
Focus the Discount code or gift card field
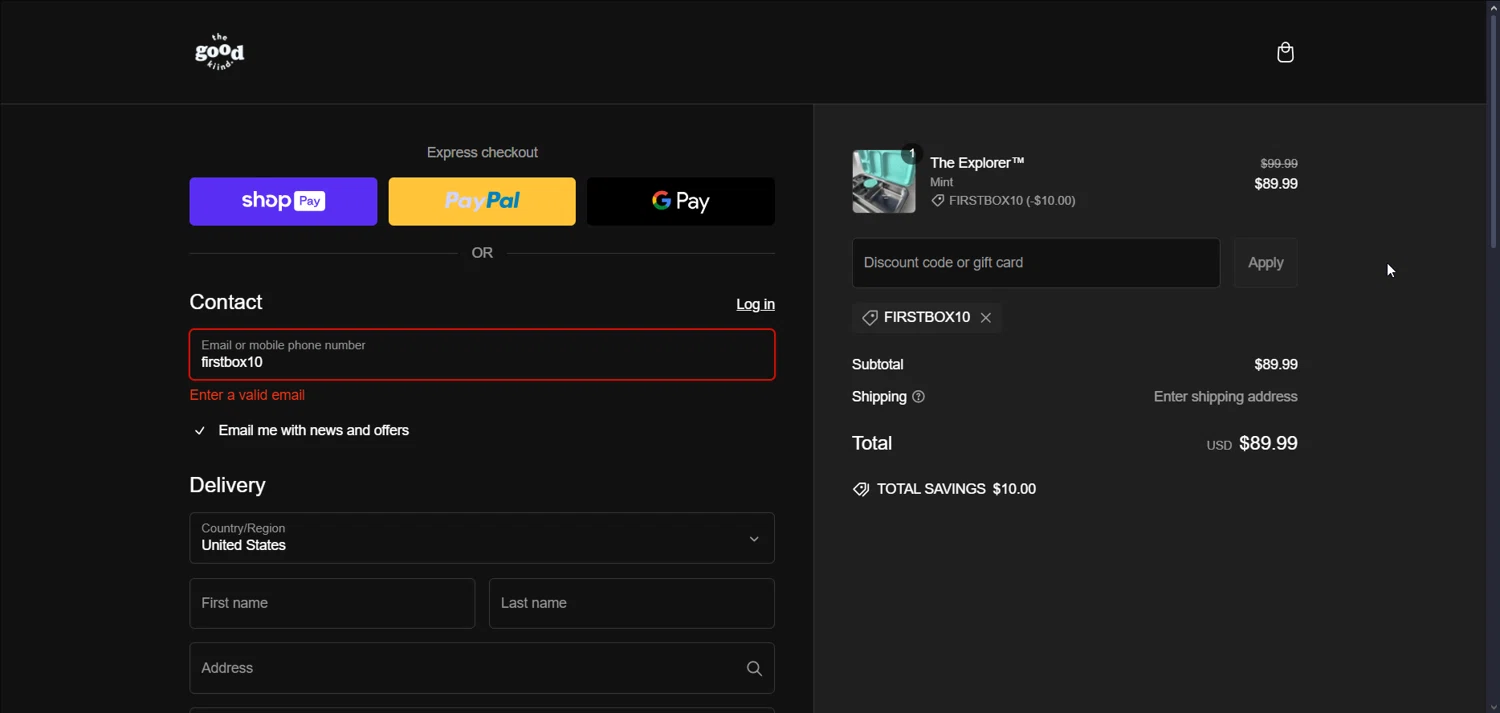tap(1036, 263)
